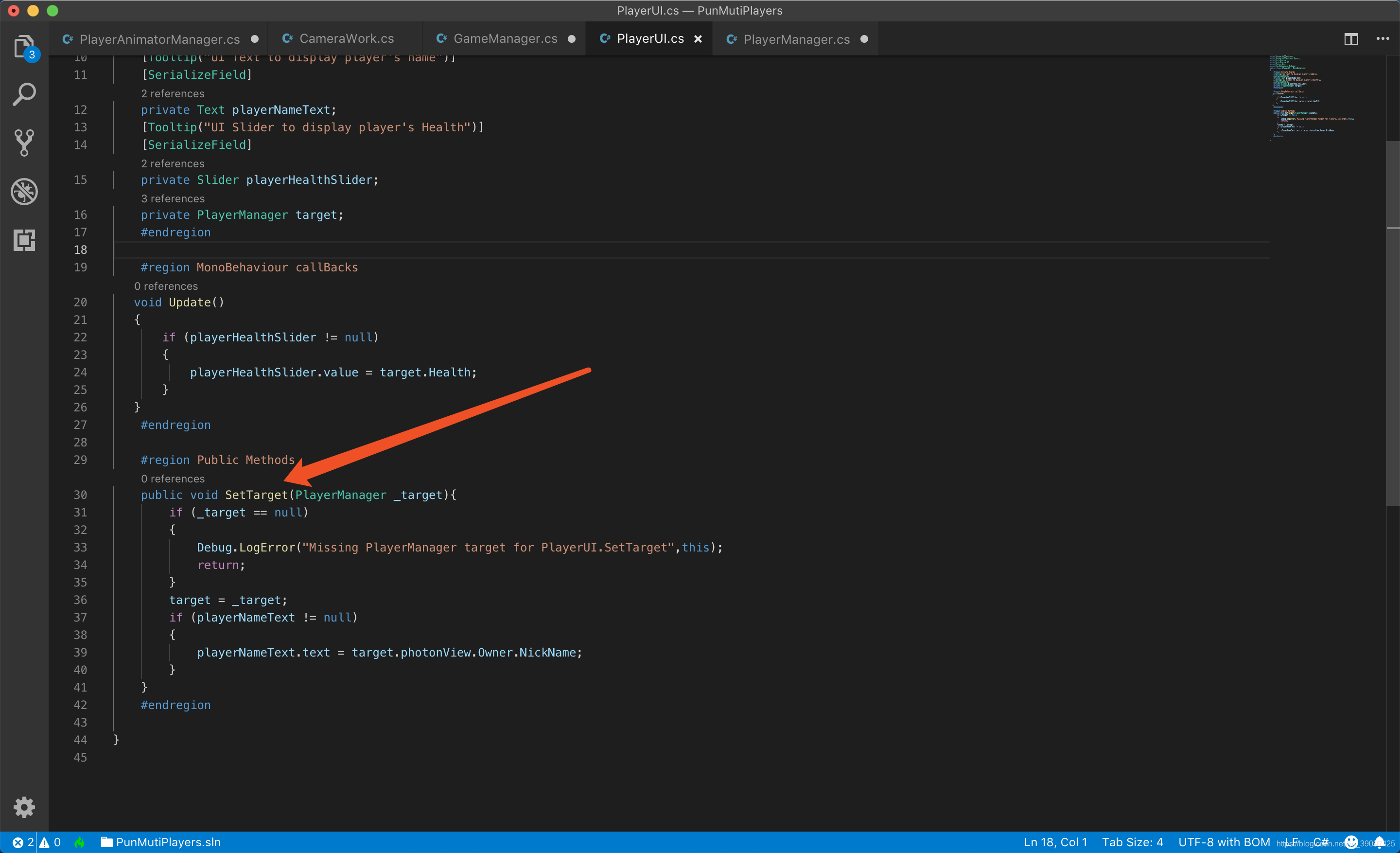Close the PlayerUI.cs tab
The height and width of the screenshot is (853, 1400).
click(x=698, y=38)
